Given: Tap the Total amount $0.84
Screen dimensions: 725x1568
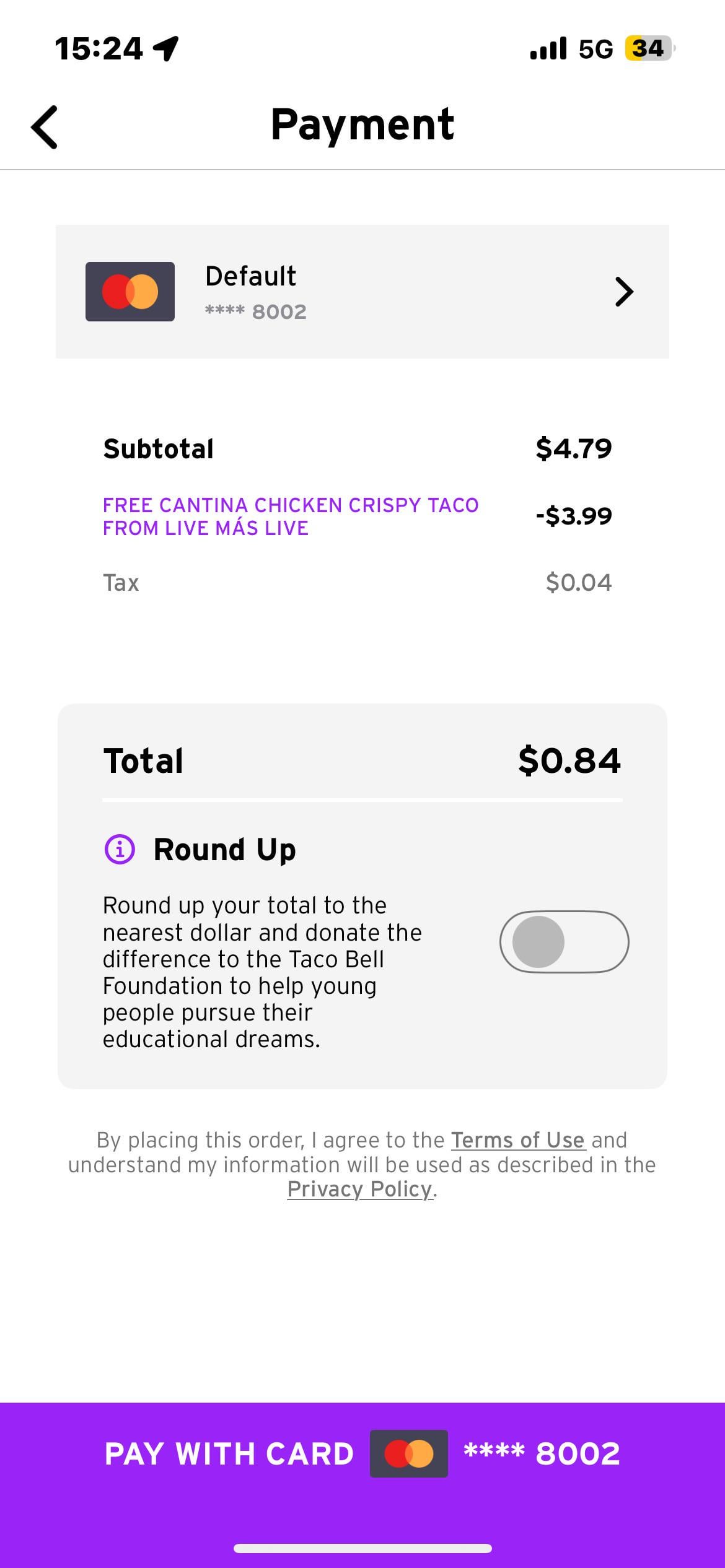Looking at the screenshot, I should click(x=569, y=760).
